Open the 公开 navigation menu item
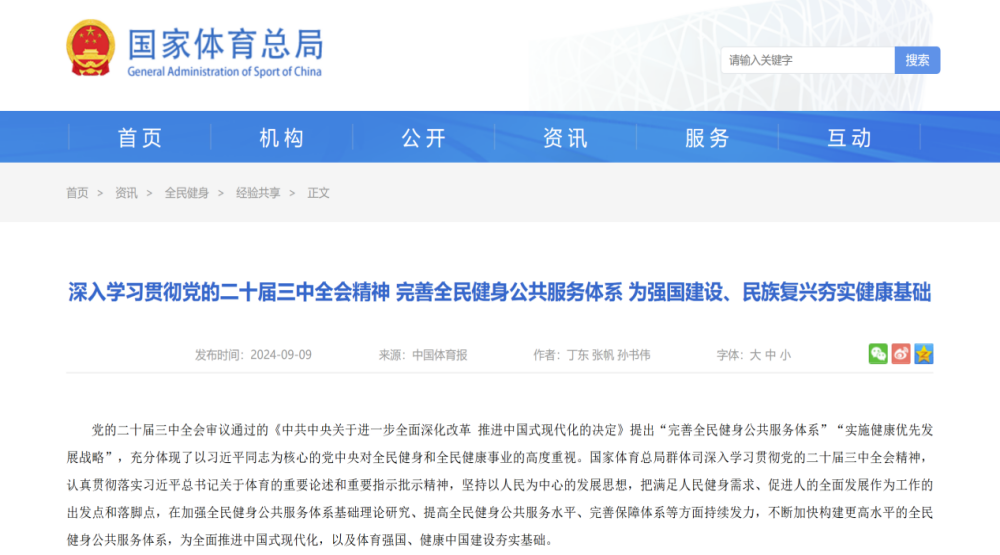This screenshot has width=1000, height=555. [x=423, y=138]
